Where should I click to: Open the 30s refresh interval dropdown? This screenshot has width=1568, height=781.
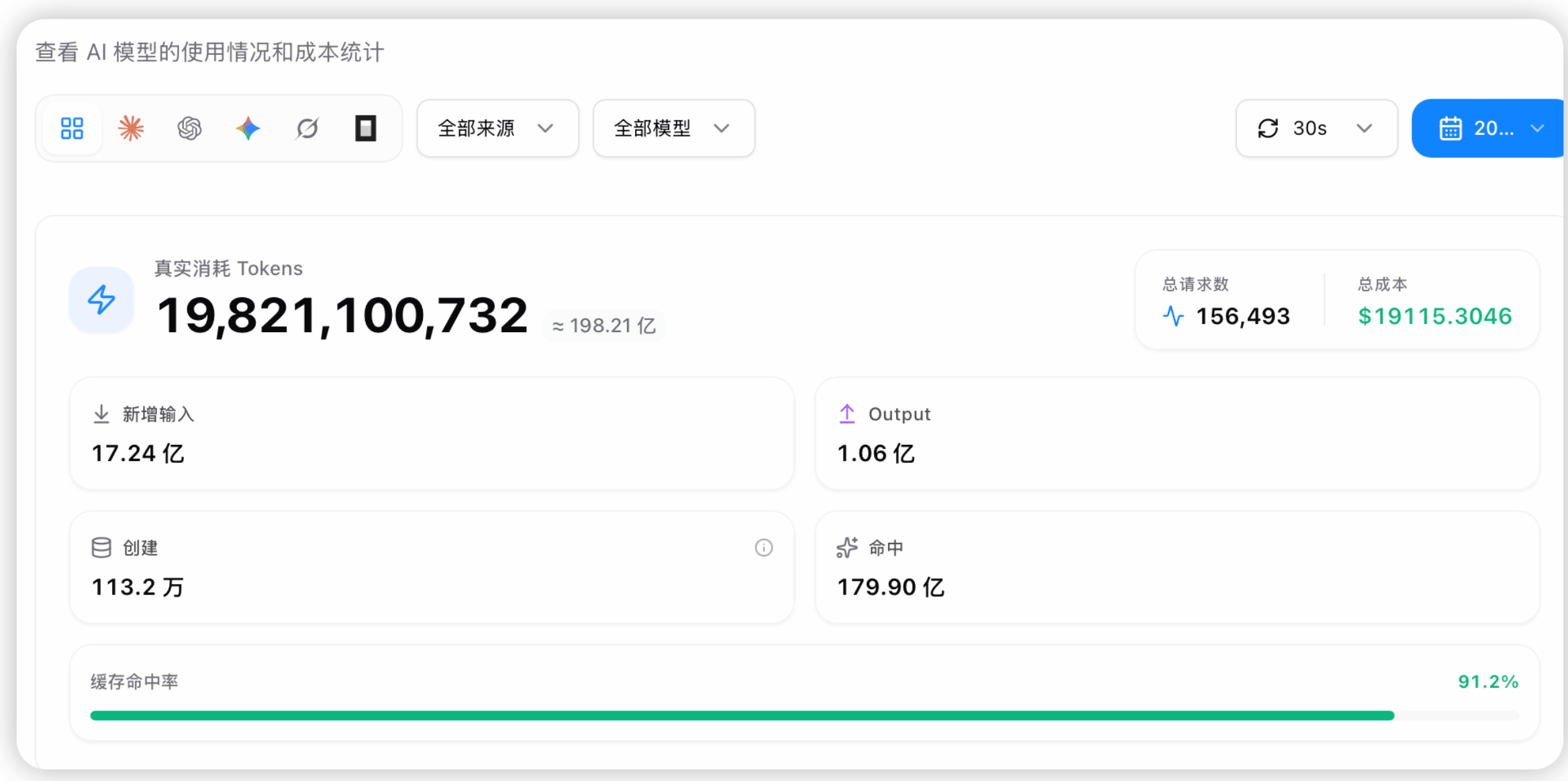[x=1316, y=128]
